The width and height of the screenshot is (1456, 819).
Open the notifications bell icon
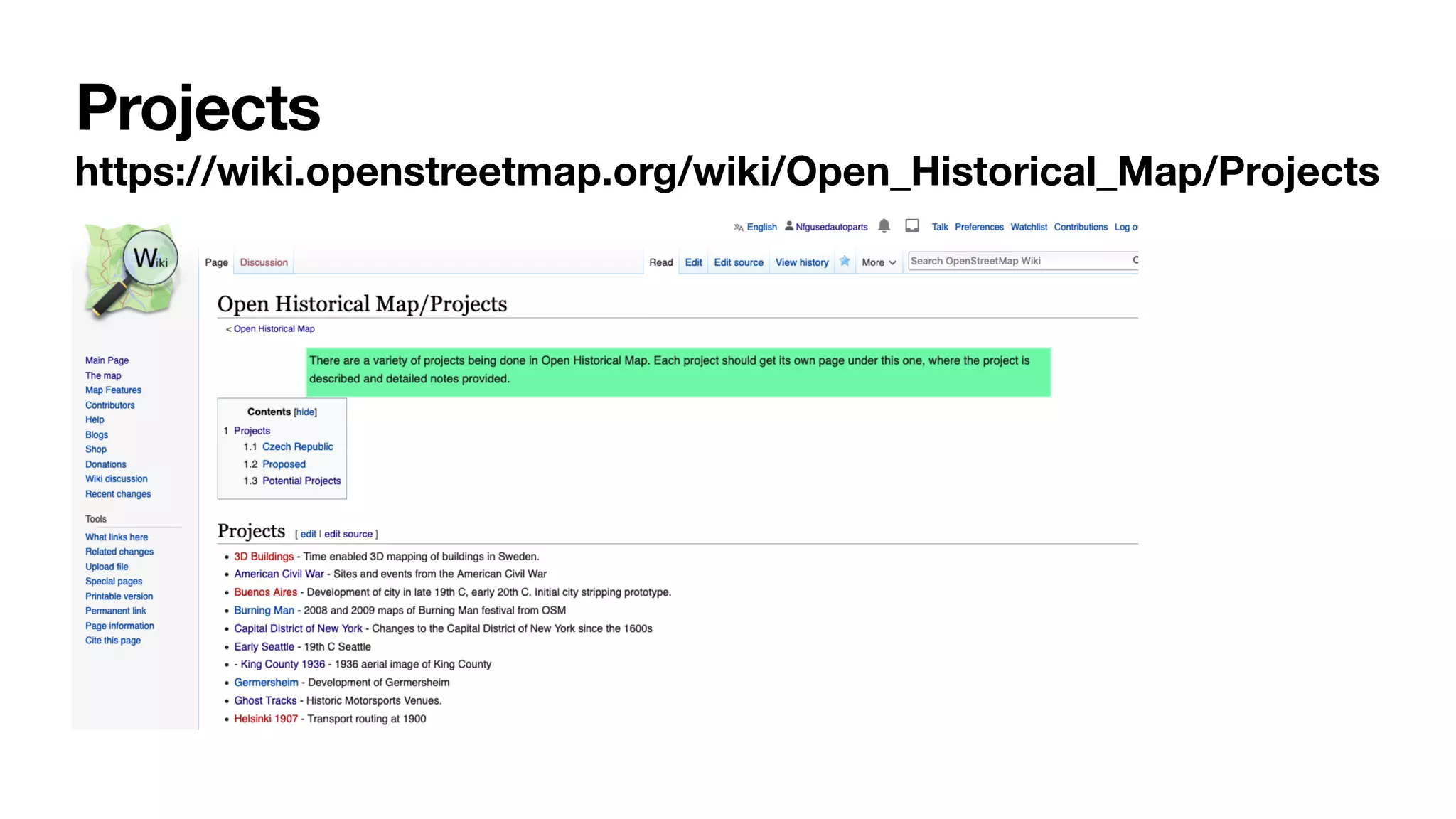(884, 226)
